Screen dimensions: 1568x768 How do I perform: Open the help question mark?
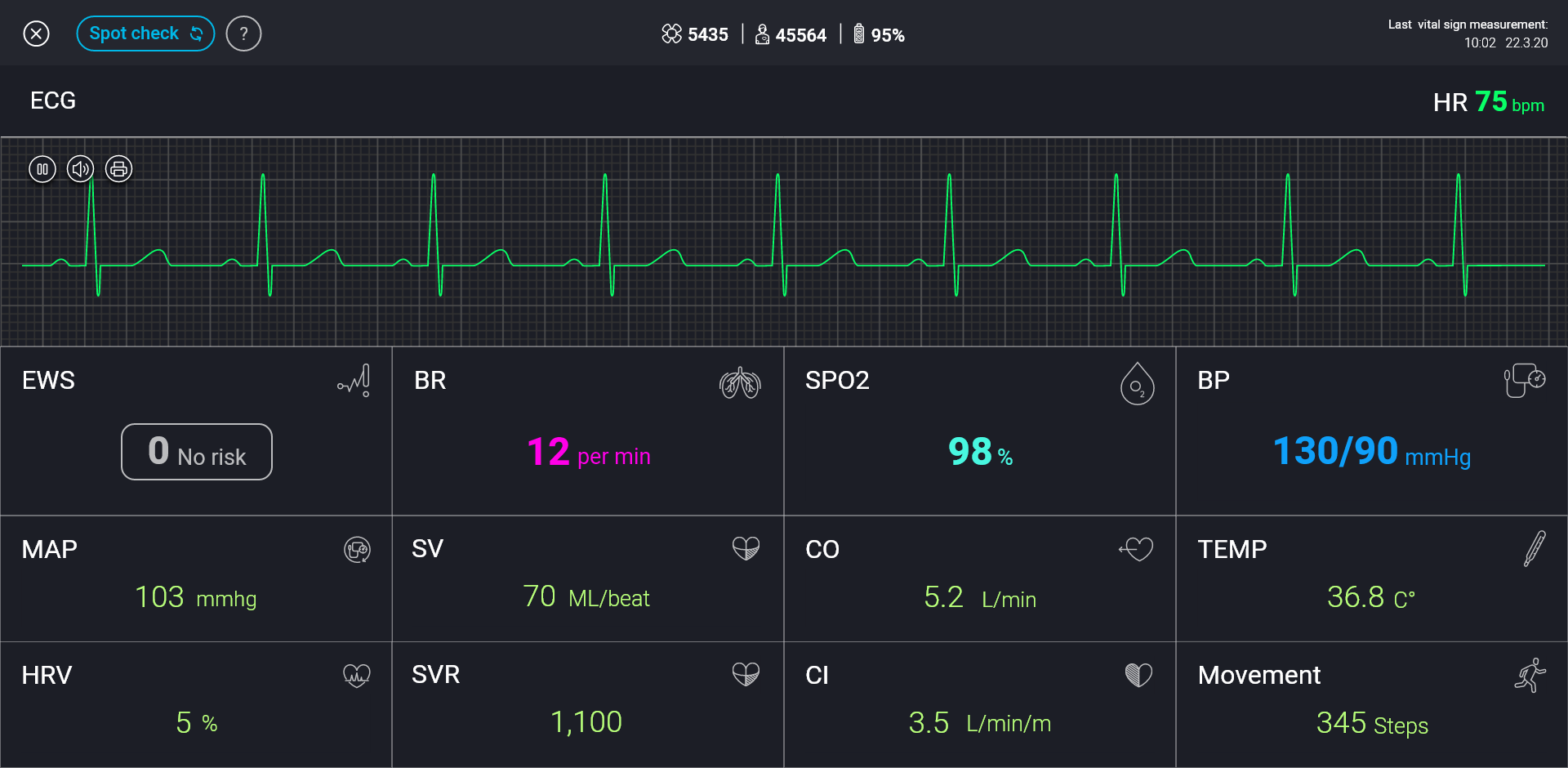243,33
